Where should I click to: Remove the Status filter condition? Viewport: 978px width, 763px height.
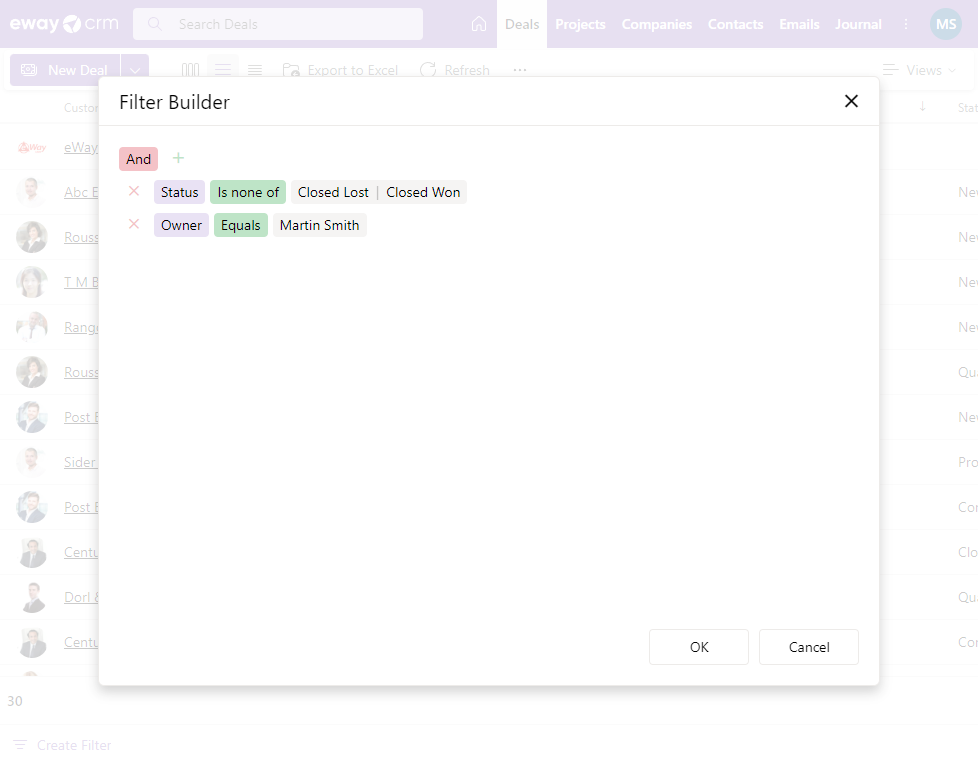133,192
